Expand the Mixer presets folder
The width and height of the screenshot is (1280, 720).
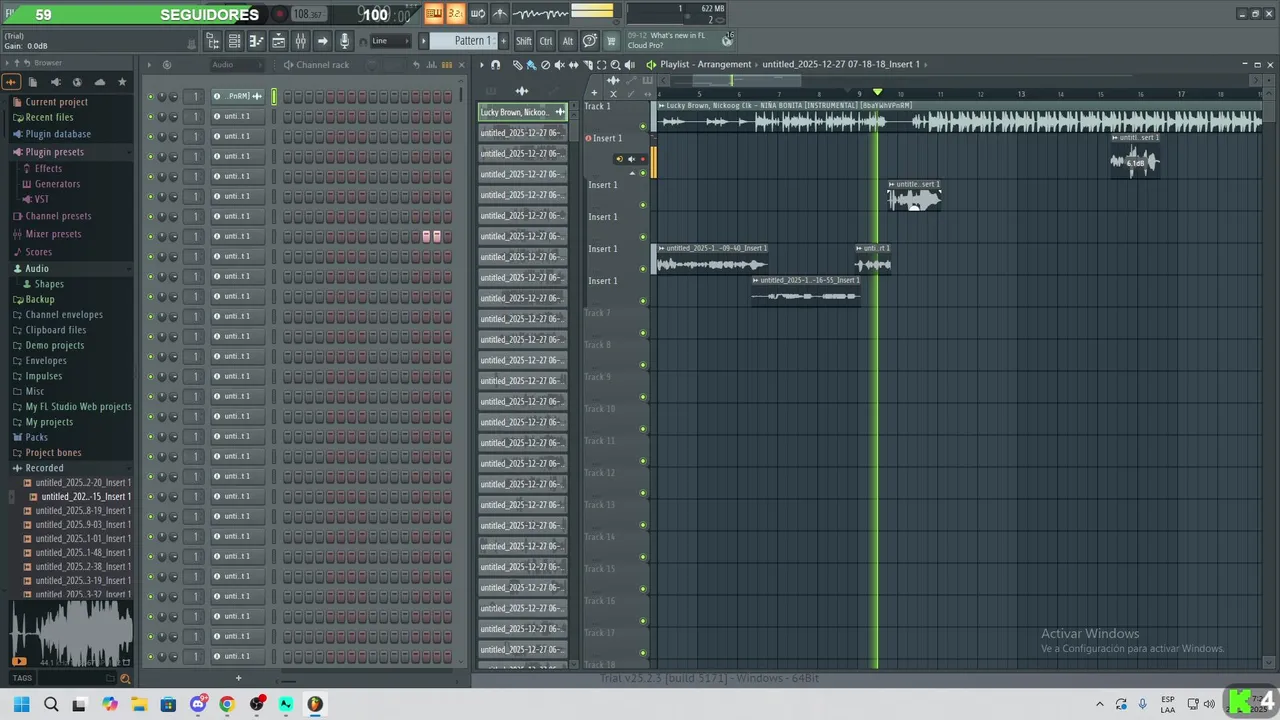pyautogui.click(x=53, y=234)
